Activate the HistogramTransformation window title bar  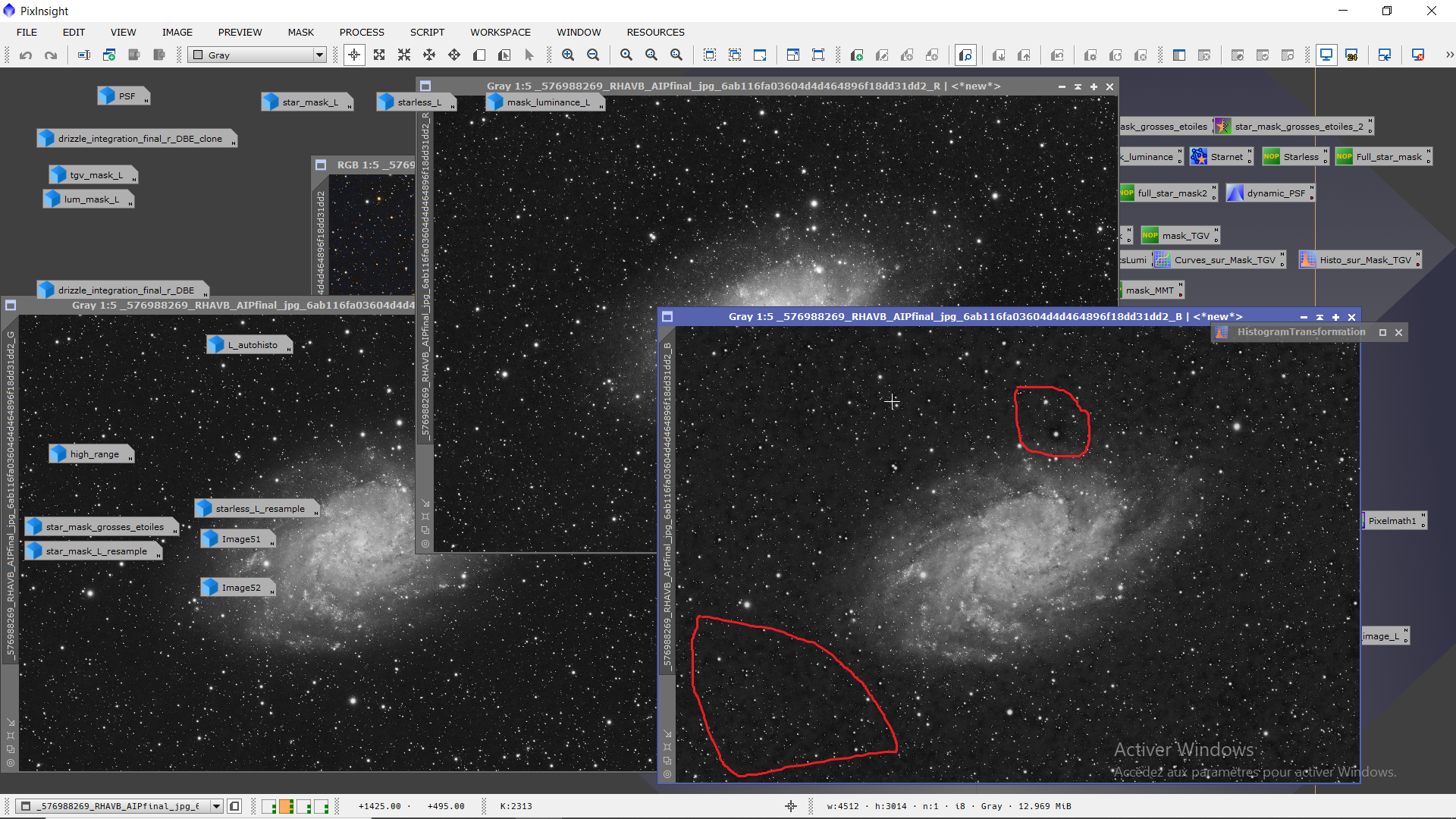[1301, 332]
